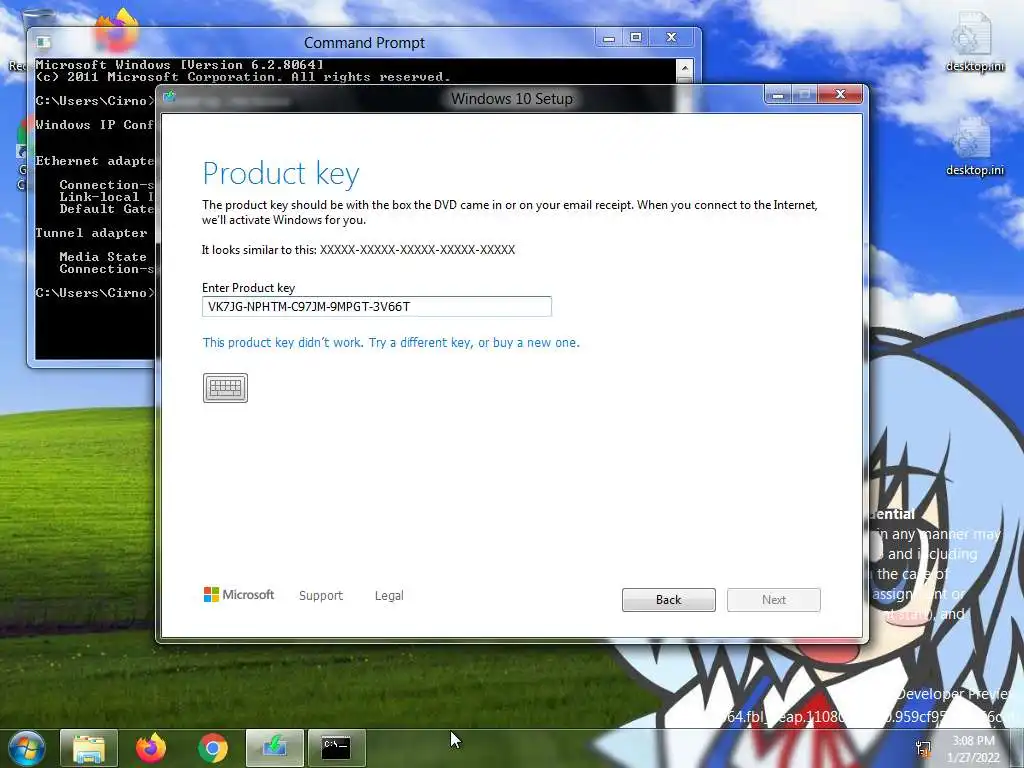
Task: Click the Back button
Action: [669, 600]
